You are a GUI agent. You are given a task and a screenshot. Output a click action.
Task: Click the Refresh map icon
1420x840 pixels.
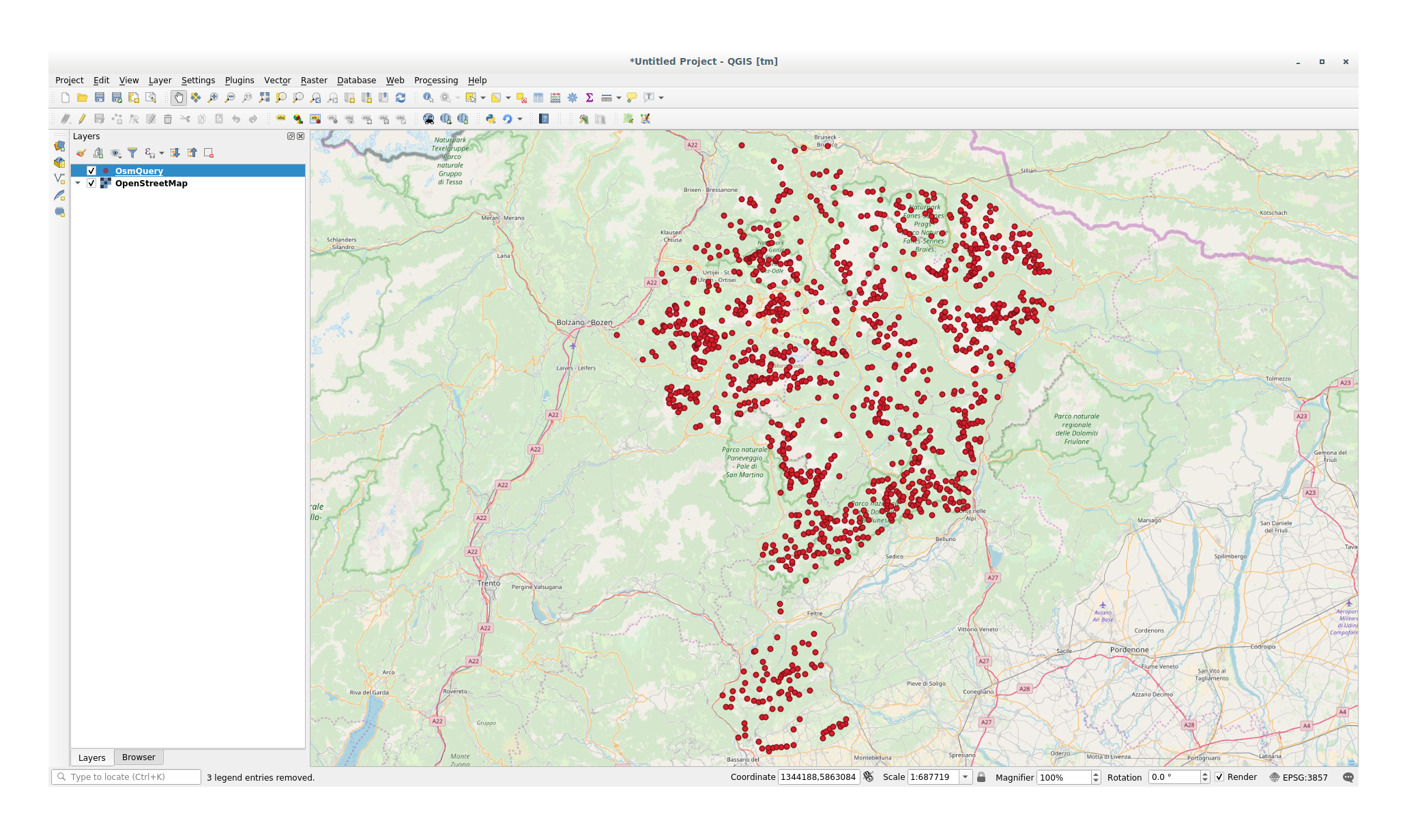(x=401, y=98)
